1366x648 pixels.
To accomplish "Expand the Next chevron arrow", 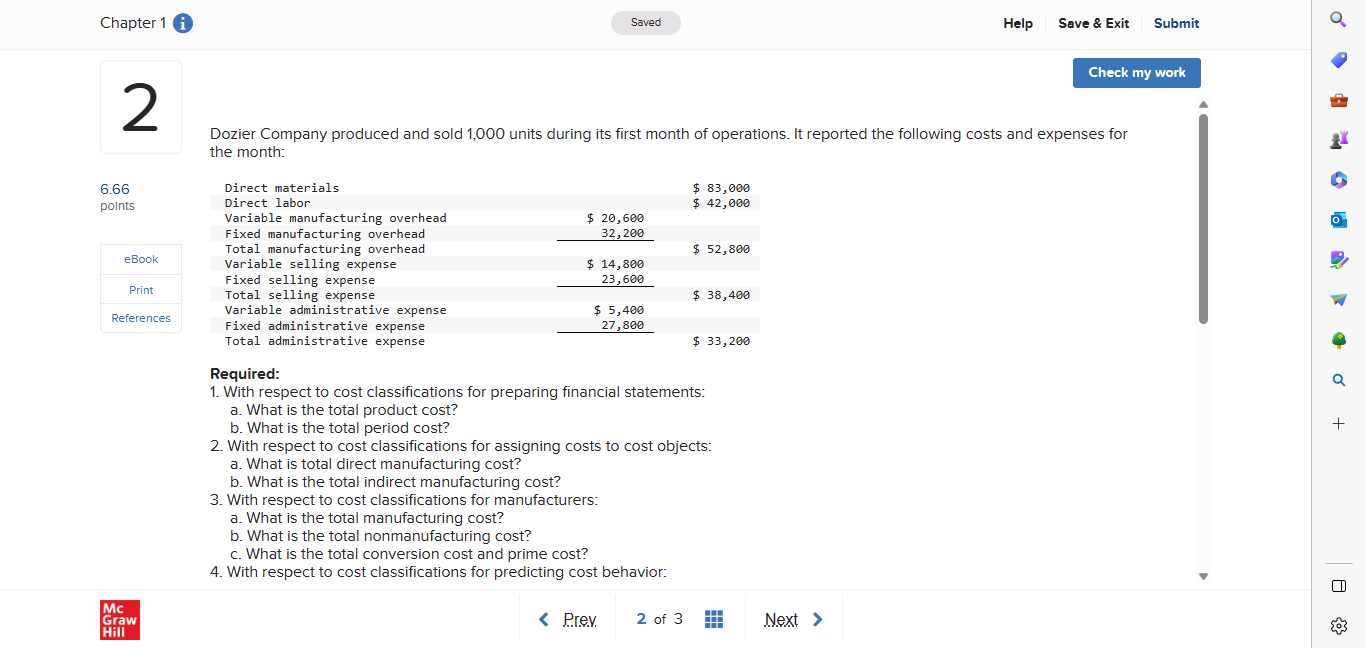I will 817,618.
